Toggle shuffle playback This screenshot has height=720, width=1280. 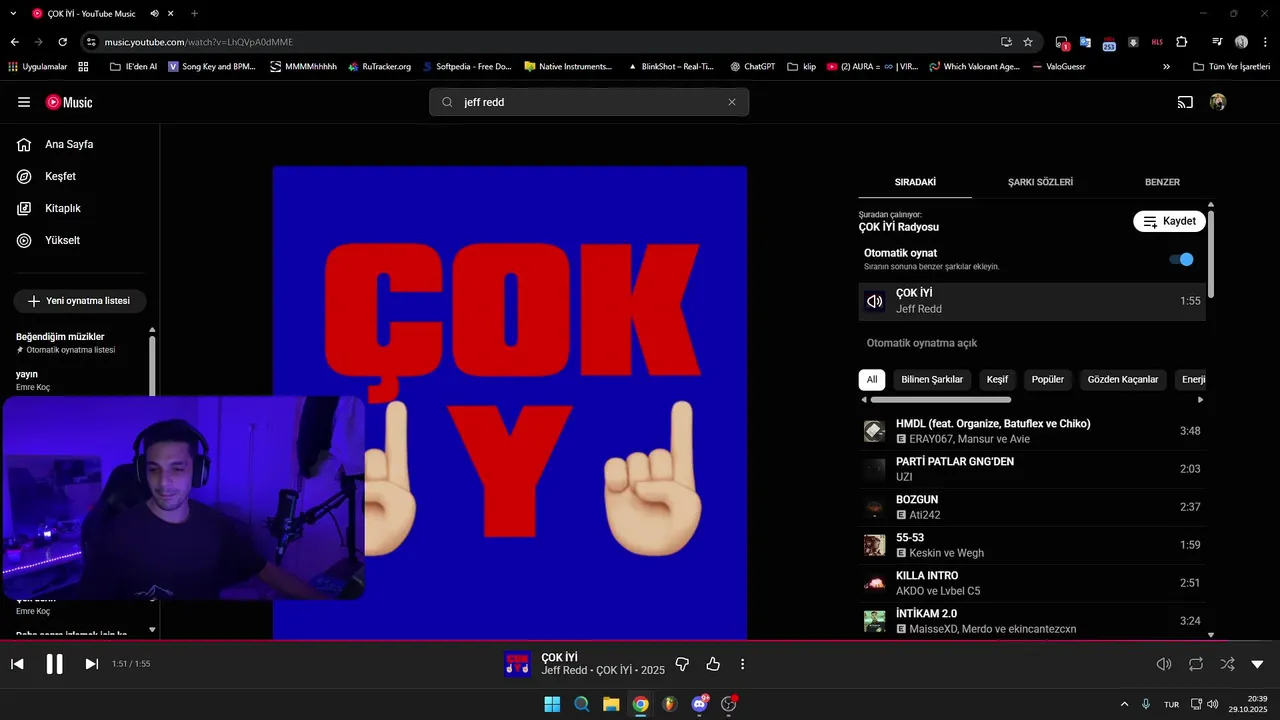(x=1227, y=664)
